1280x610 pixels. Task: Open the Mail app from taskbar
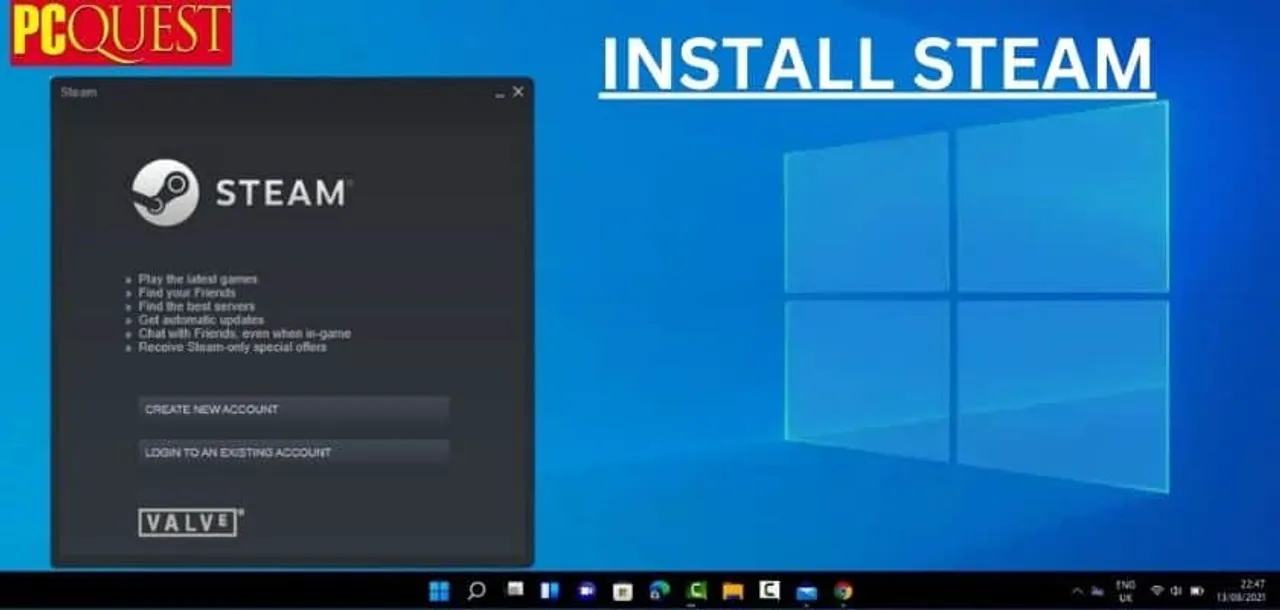tap(806, 592)
